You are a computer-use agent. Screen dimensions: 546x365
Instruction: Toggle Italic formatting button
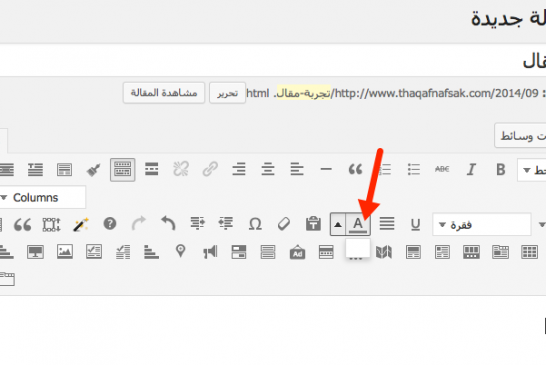471,170
